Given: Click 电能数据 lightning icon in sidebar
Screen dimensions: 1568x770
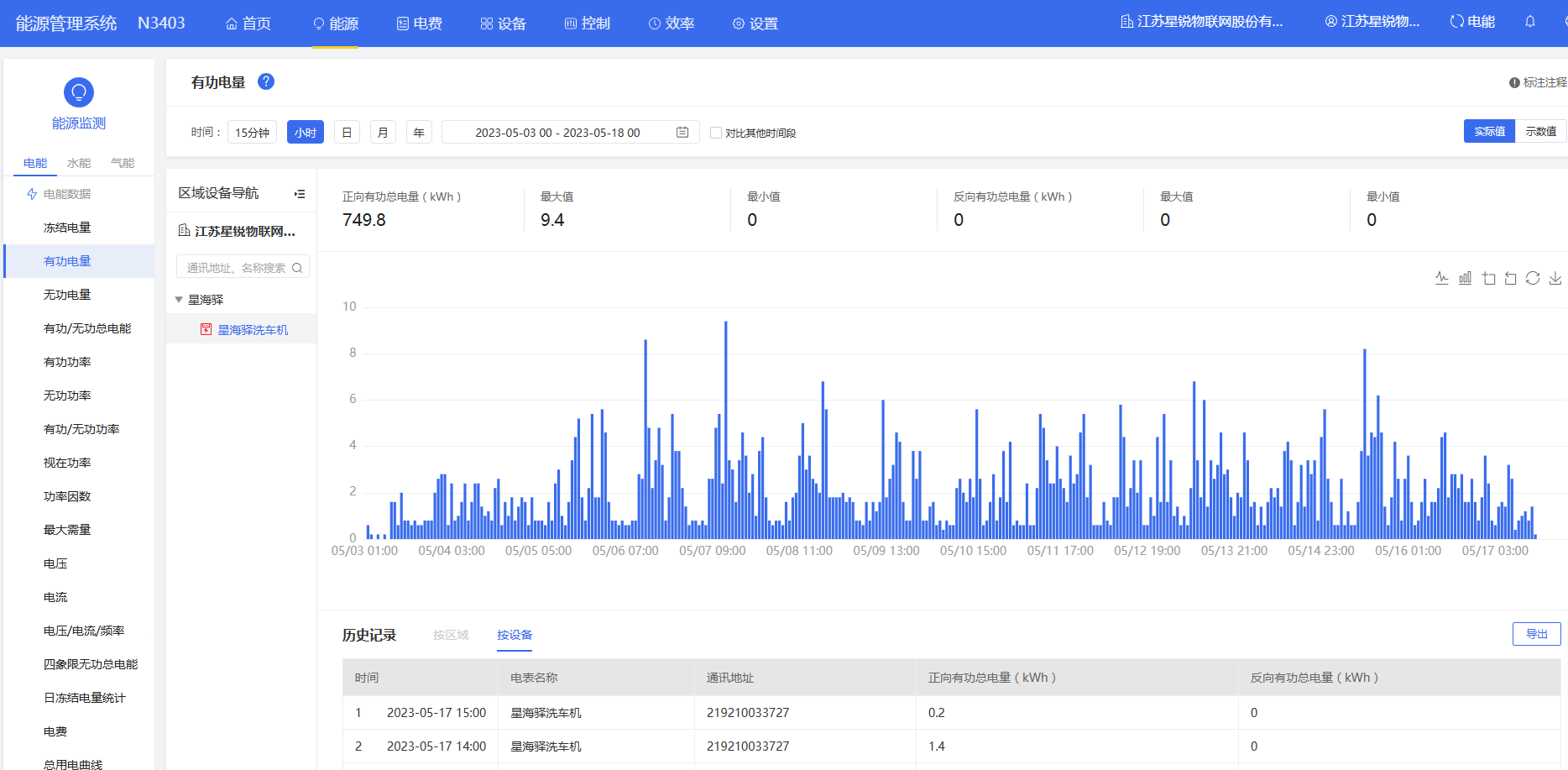Looking at the screenshot, I should coord(32,194).
